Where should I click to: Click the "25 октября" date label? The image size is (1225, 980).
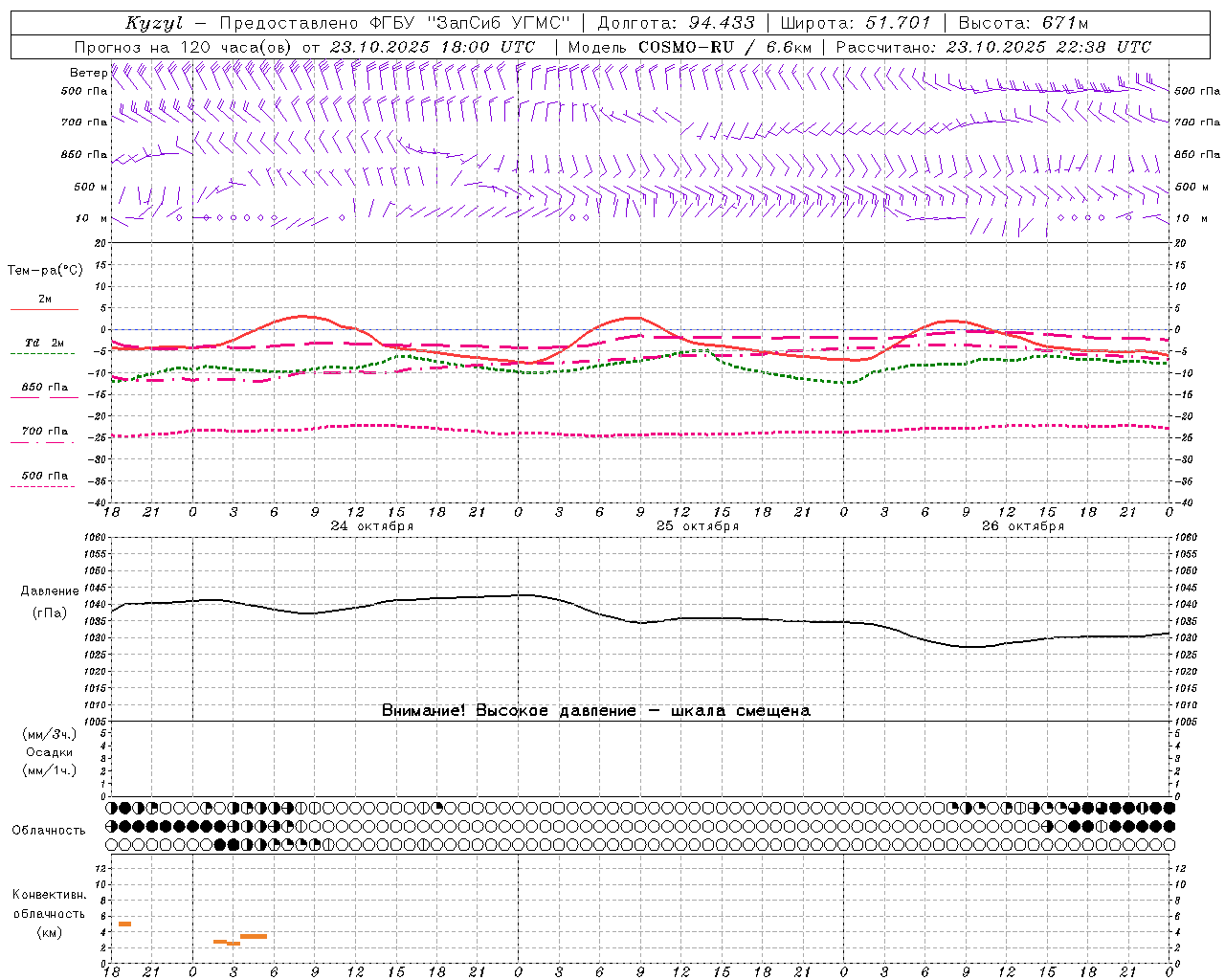pos(698,526)
